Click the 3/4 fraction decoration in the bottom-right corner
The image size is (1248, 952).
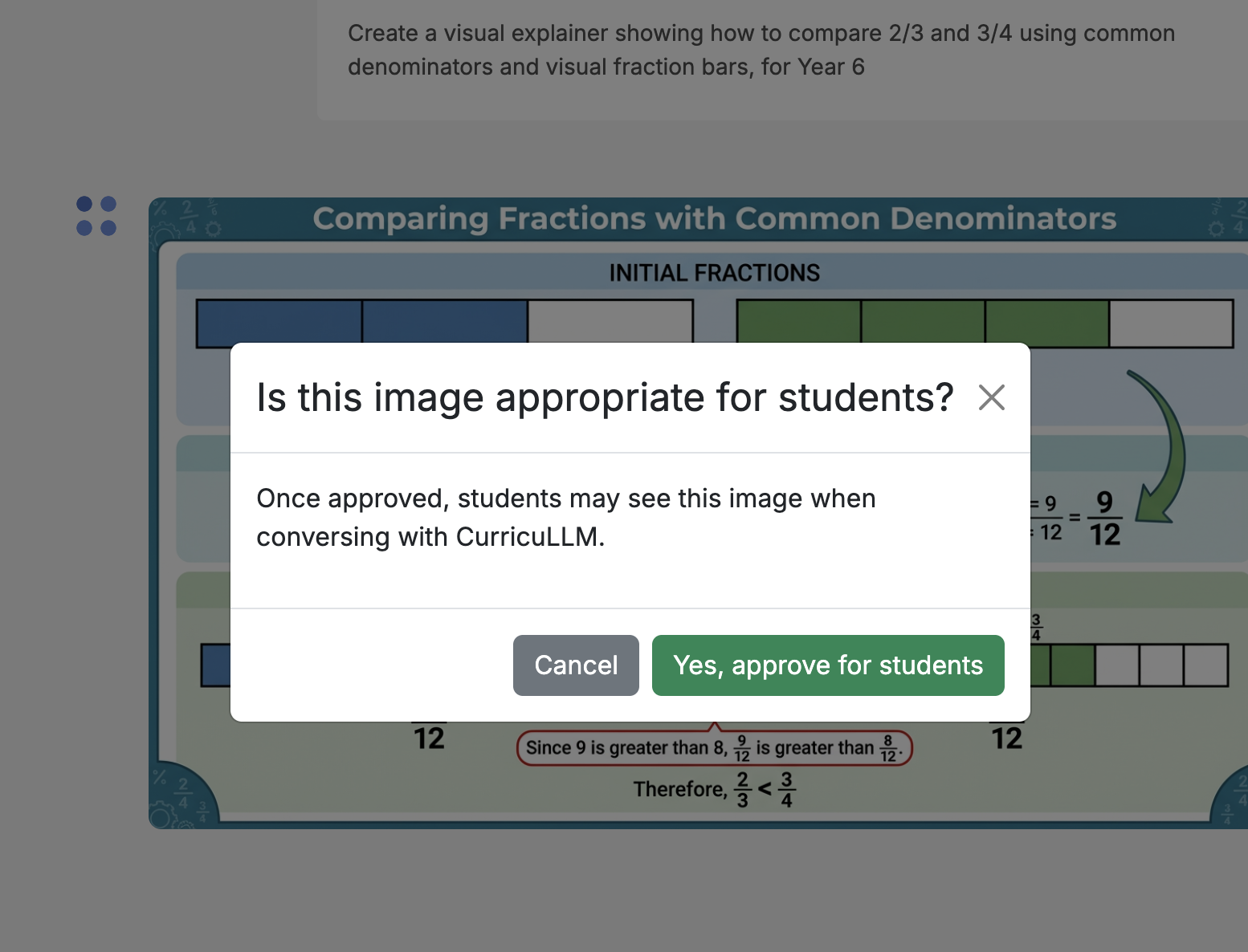coord(1227,814)
